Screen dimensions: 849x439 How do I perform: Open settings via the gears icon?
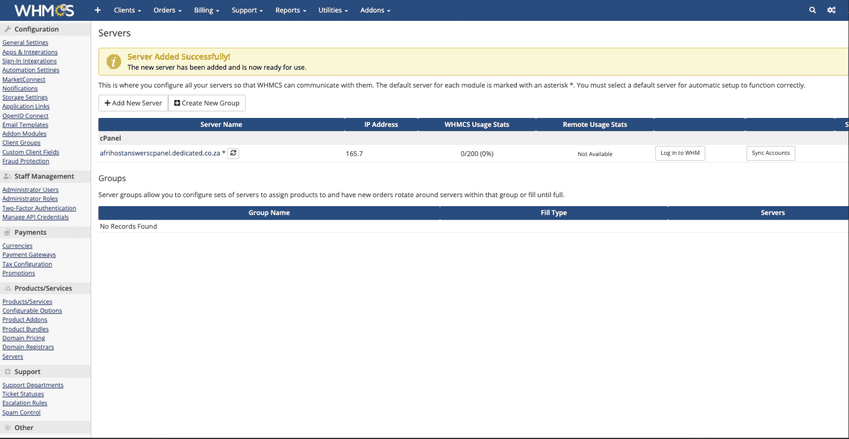(x=831, y=10)
